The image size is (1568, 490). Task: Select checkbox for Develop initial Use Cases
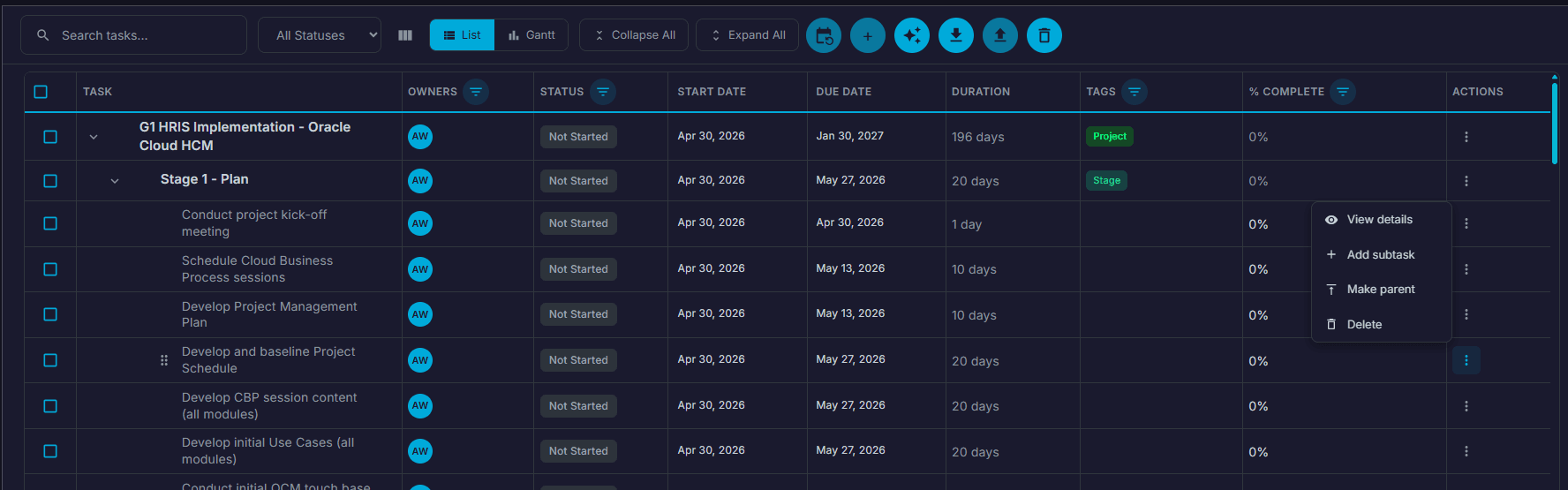coord(50,451)
